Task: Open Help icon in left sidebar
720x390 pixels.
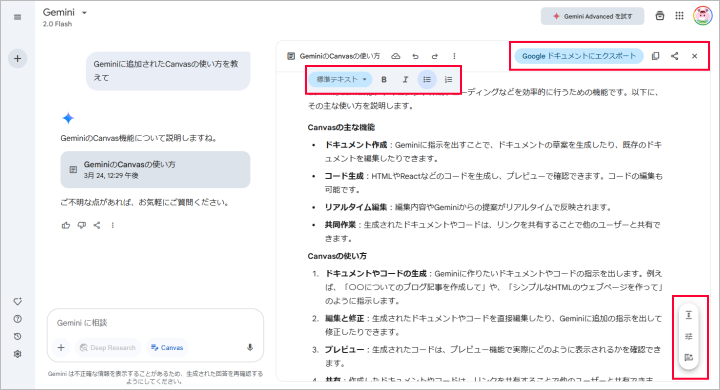Action: pos(17,319)
